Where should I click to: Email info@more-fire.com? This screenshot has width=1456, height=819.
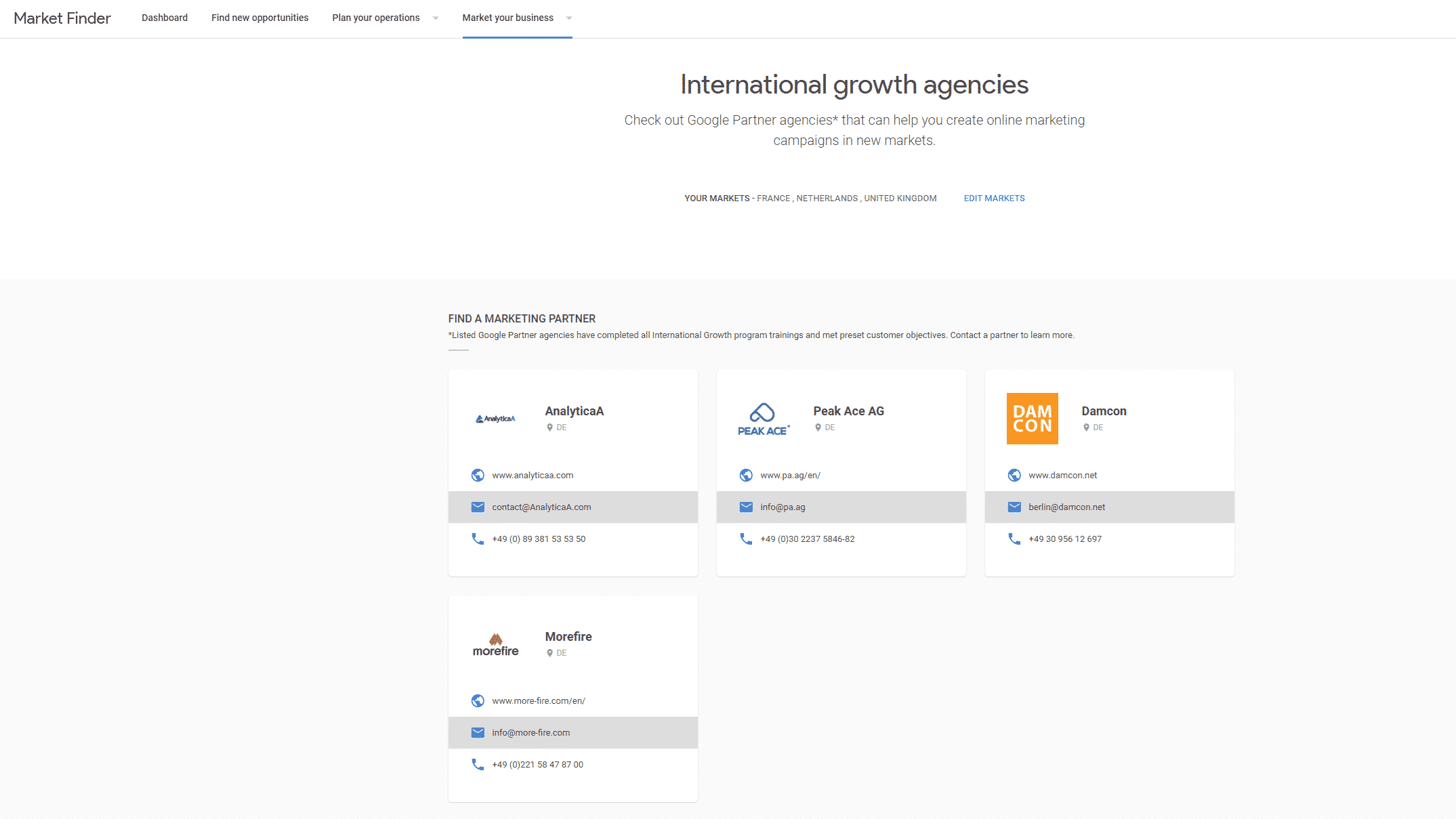tap(531, 733)
